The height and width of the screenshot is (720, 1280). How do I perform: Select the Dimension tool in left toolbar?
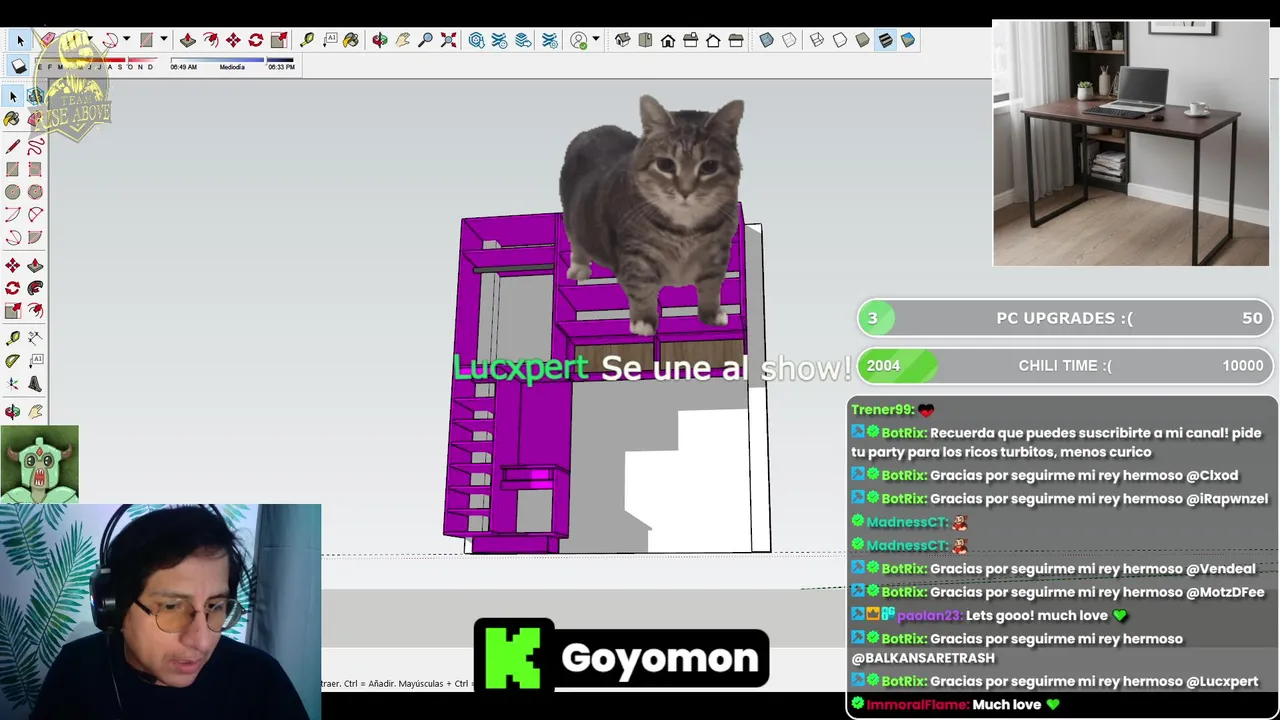[x=35, y=338]
